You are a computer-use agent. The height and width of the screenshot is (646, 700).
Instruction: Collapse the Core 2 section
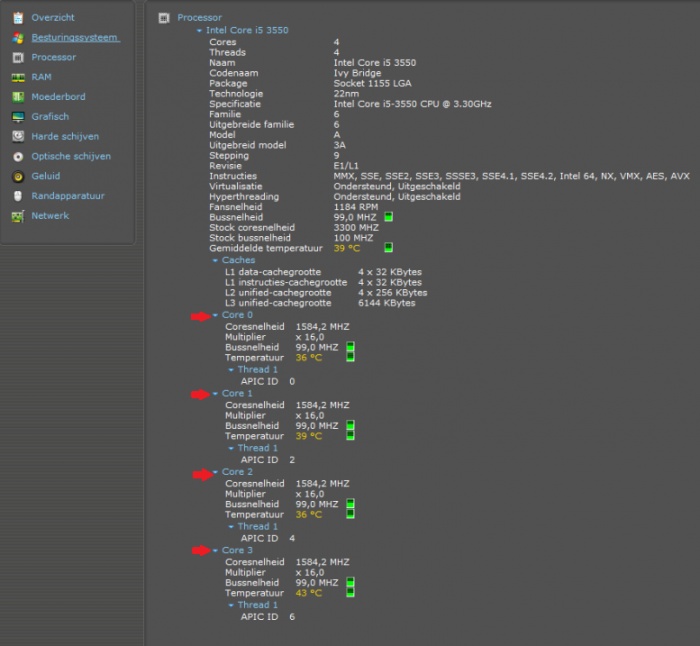pos(215,472)
